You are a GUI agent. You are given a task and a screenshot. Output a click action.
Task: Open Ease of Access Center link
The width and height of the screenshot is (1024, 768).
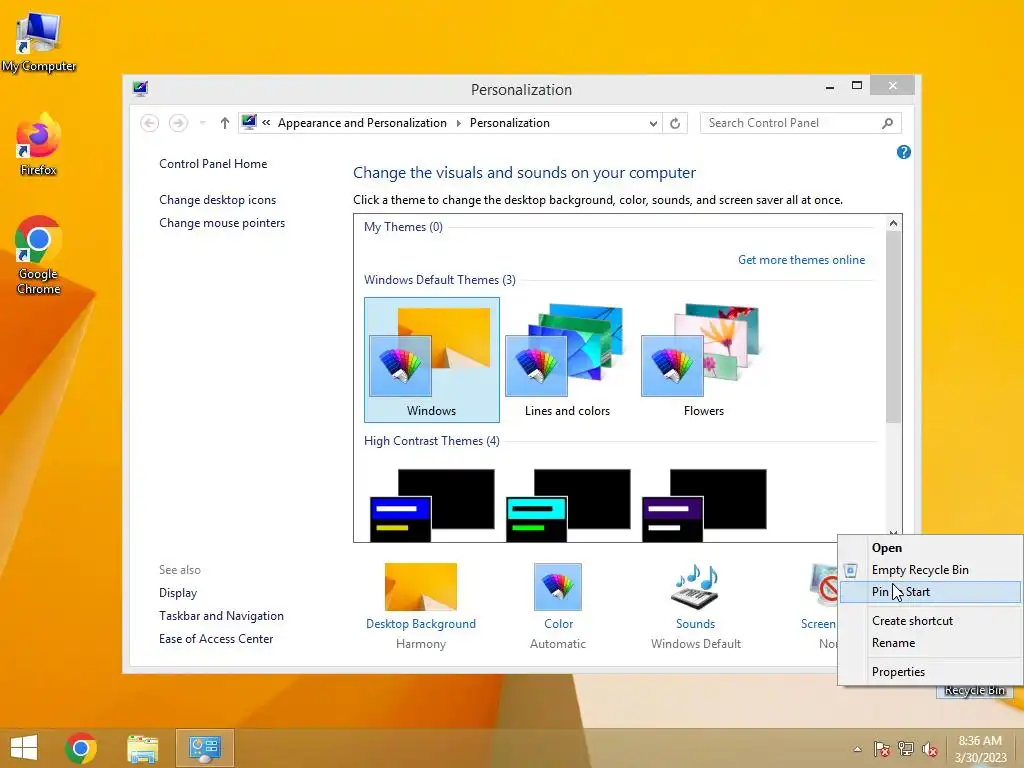[x=216, y=639]
